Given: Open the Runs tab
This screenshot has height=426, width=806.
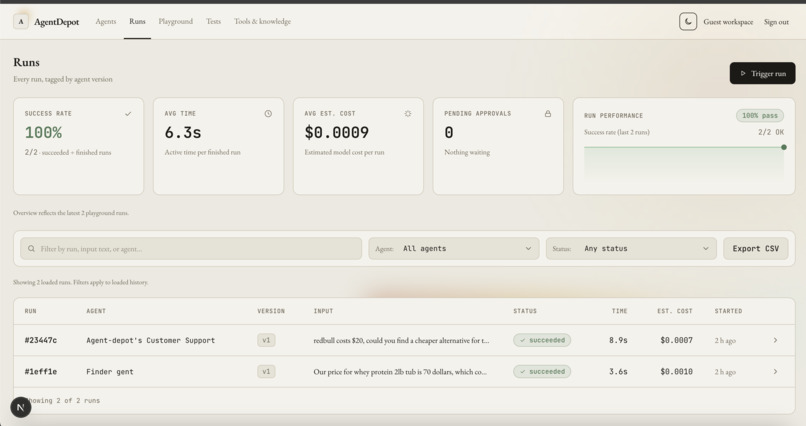Looking at the screenshot, I should pyautogui.click(x=137, y=22).
